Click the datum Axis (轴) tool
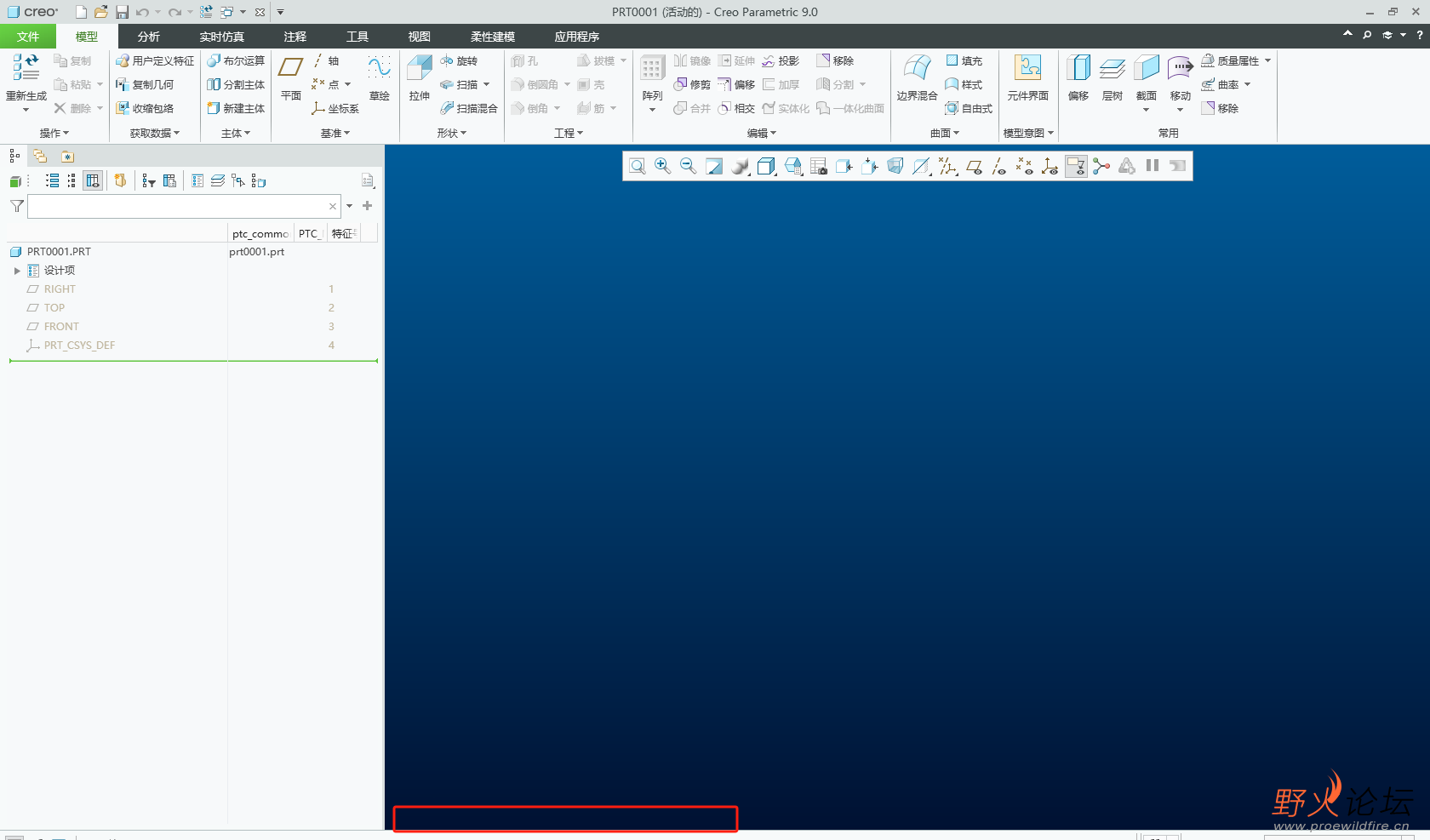The image size is (1430, 840). click(x=326, y=61)
